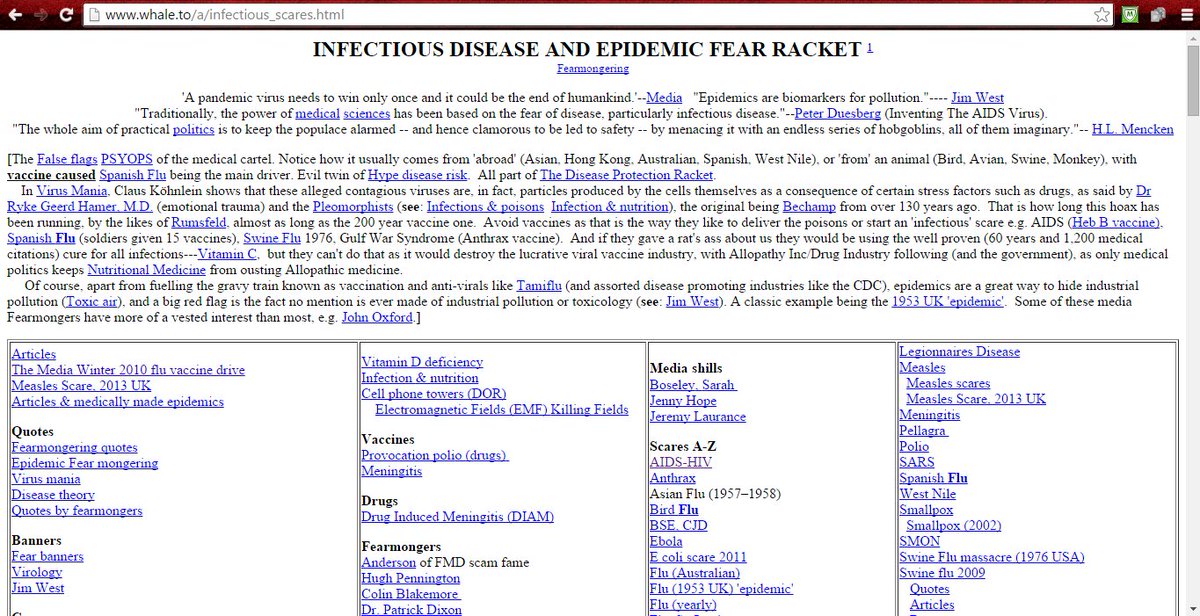Open the Legionnaires Disease link
The image size is (1200, 616).
coord(959,352)
